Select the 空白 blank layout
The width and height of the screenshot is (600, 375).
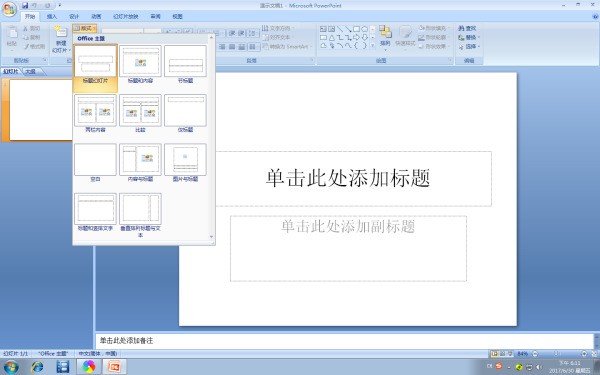coord(95,163)
